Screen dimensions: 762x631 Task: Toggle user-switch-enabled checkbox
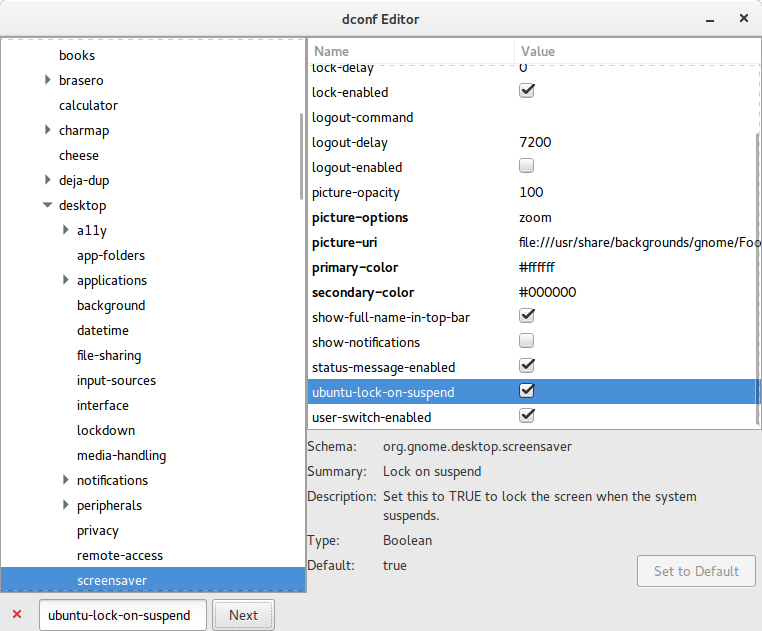[x=527, y=416]
